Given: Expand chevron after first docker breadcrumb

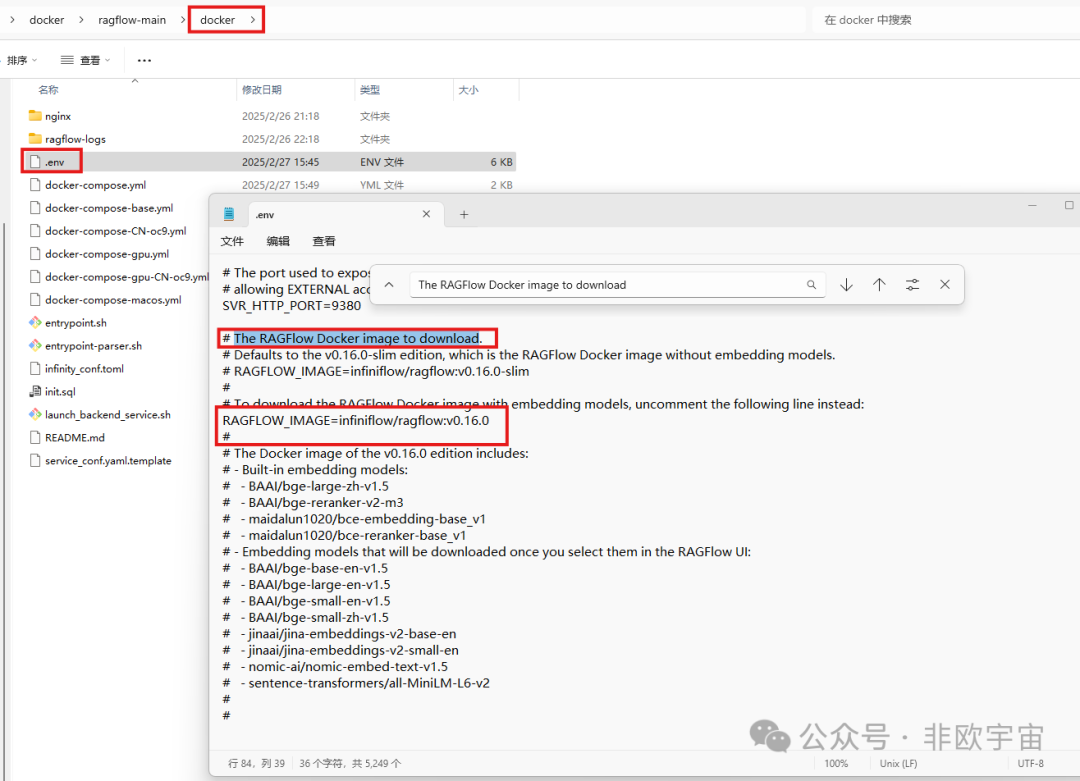Looking at the screenshot, I should coord(81,20).
